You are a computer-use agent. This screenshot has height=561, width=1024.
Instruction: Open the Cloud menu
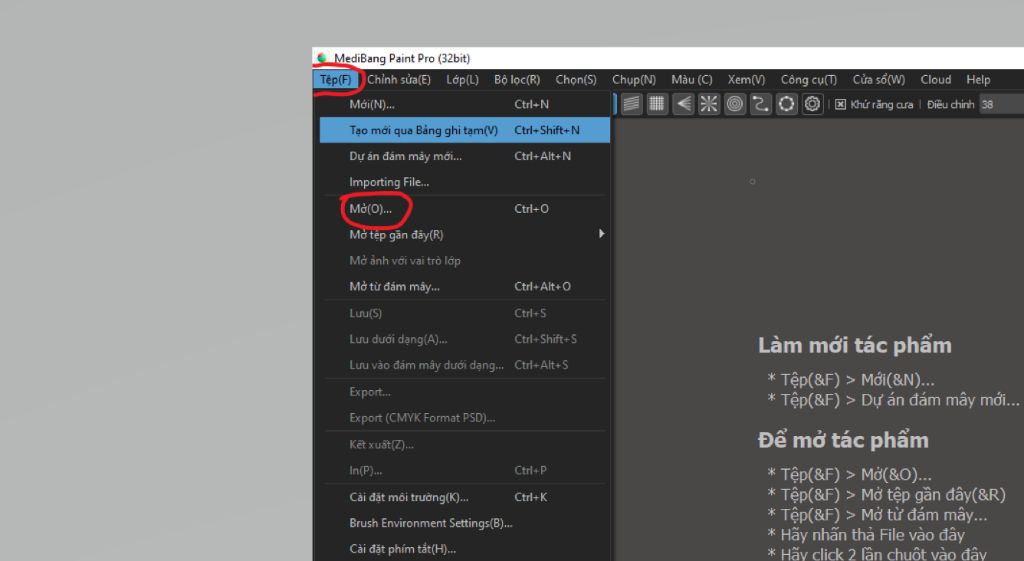coord(935,80)
